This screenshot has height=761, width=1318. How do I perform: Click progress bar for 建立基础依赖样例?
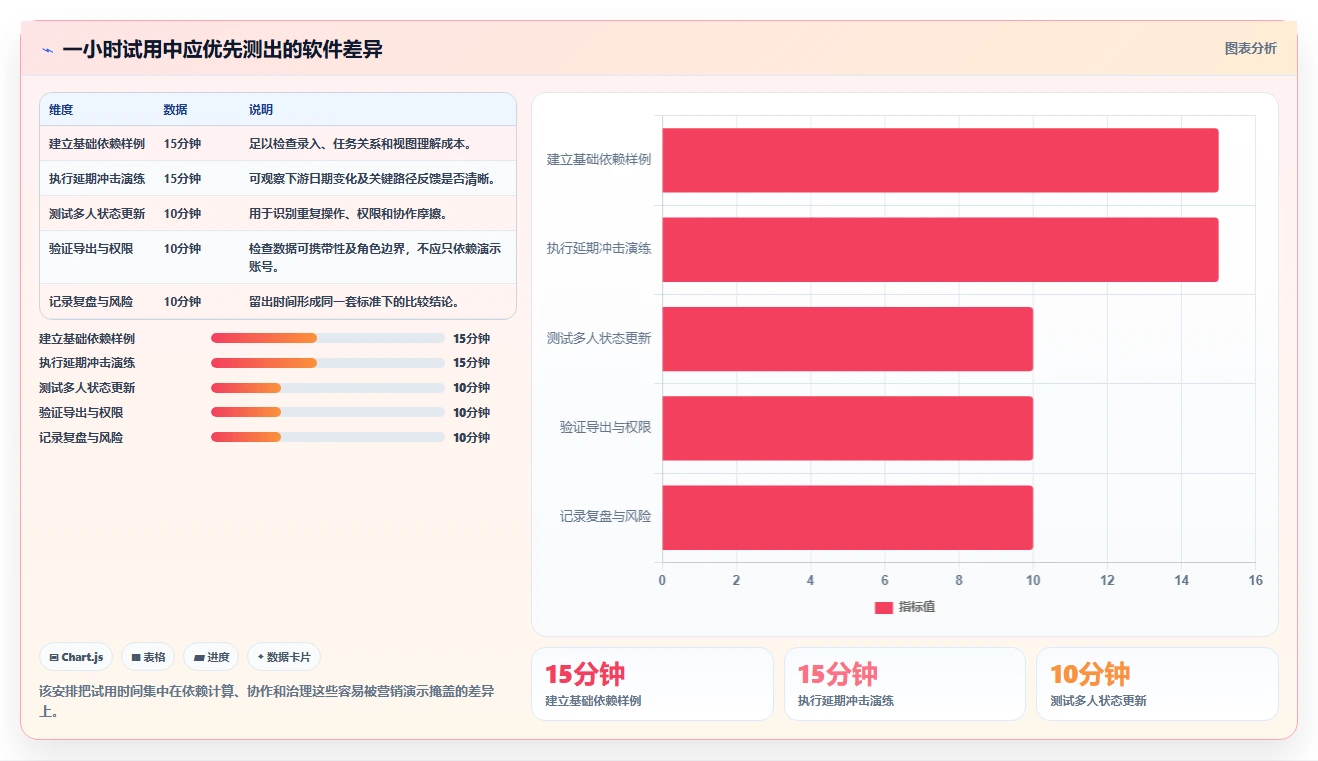[x=328, y=338]
